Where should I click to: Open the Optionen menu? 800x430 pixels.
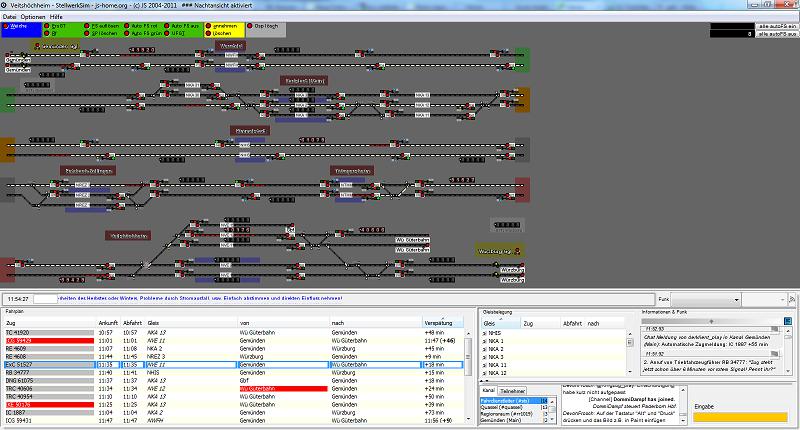point(33,17)
